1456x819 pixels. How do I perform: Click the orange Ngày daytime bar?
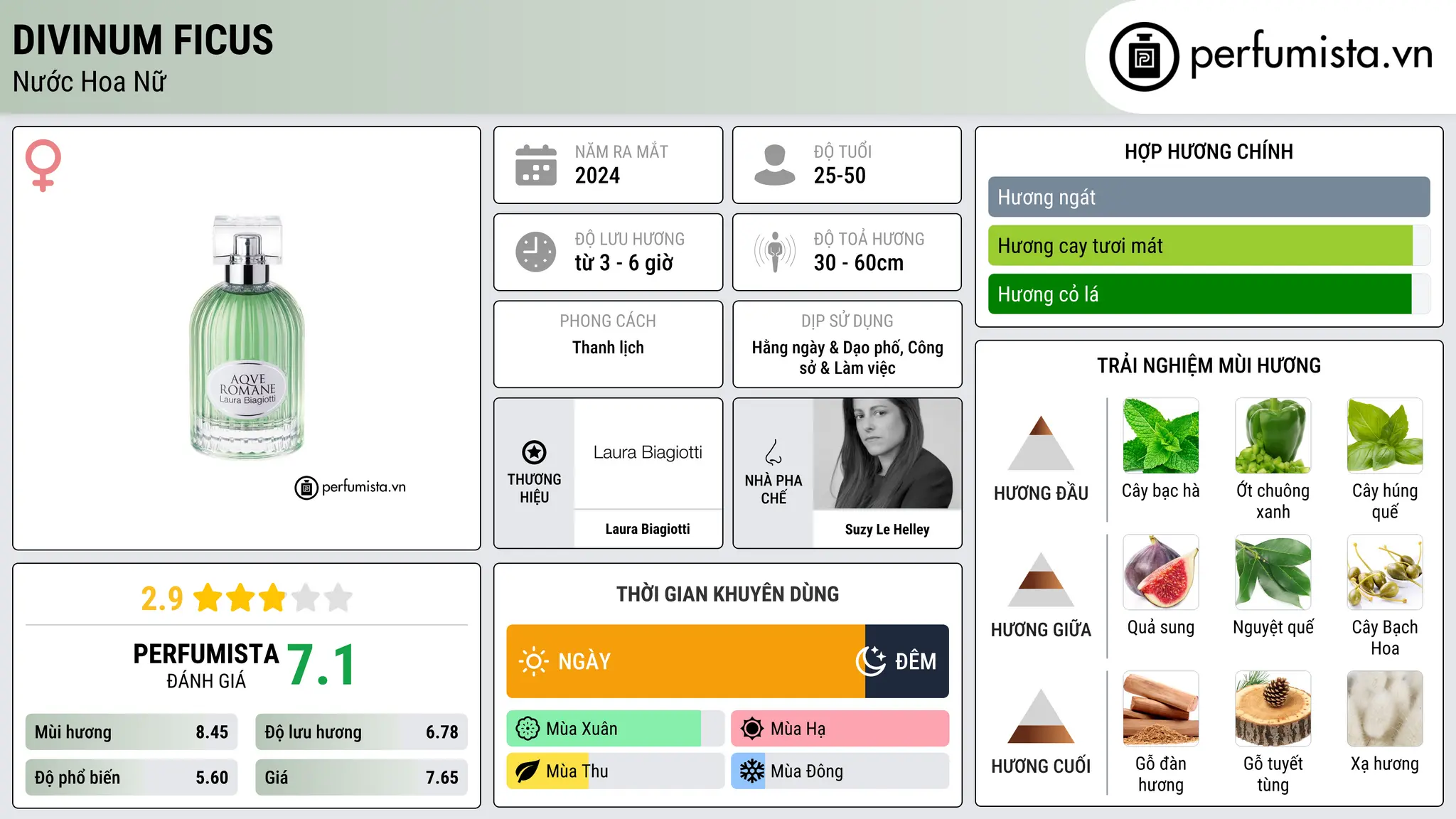685,661
